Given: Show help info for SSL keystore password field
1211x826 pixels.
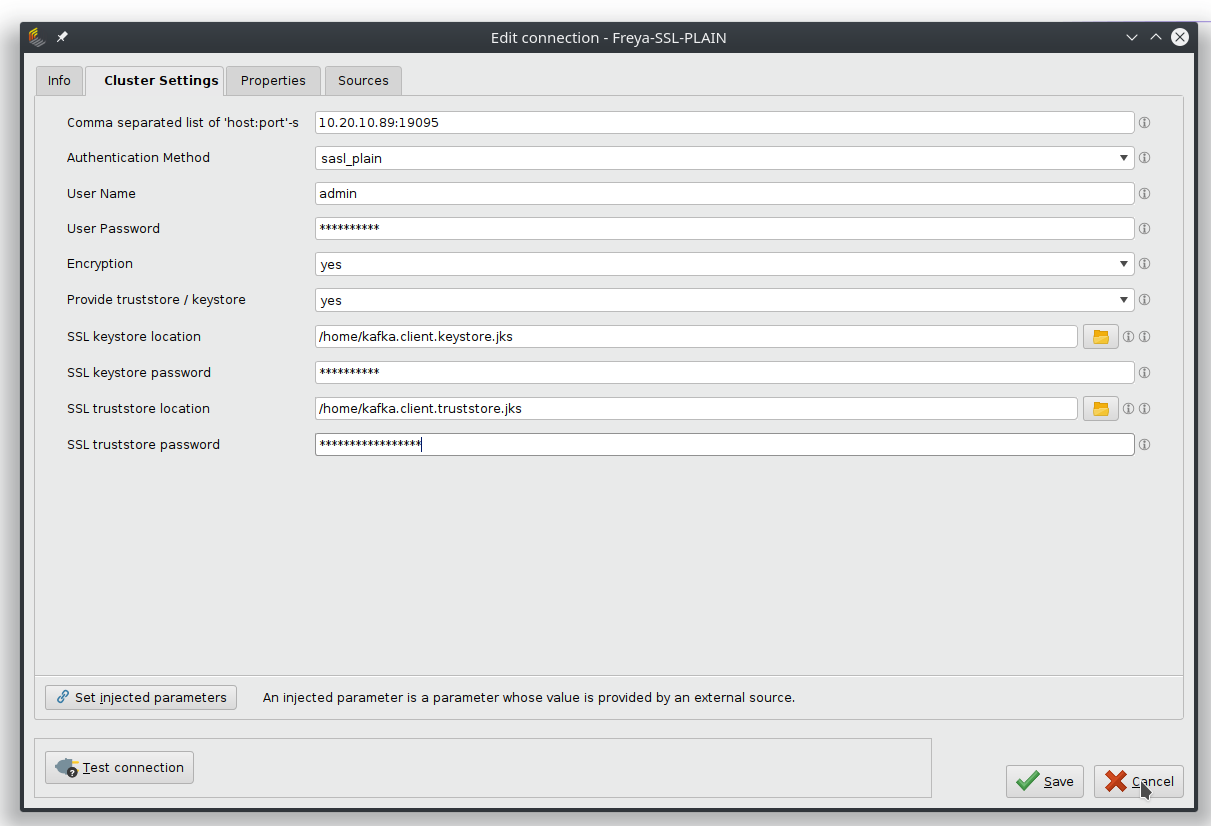Looking at the screenshot, I should coord(1143,372).
